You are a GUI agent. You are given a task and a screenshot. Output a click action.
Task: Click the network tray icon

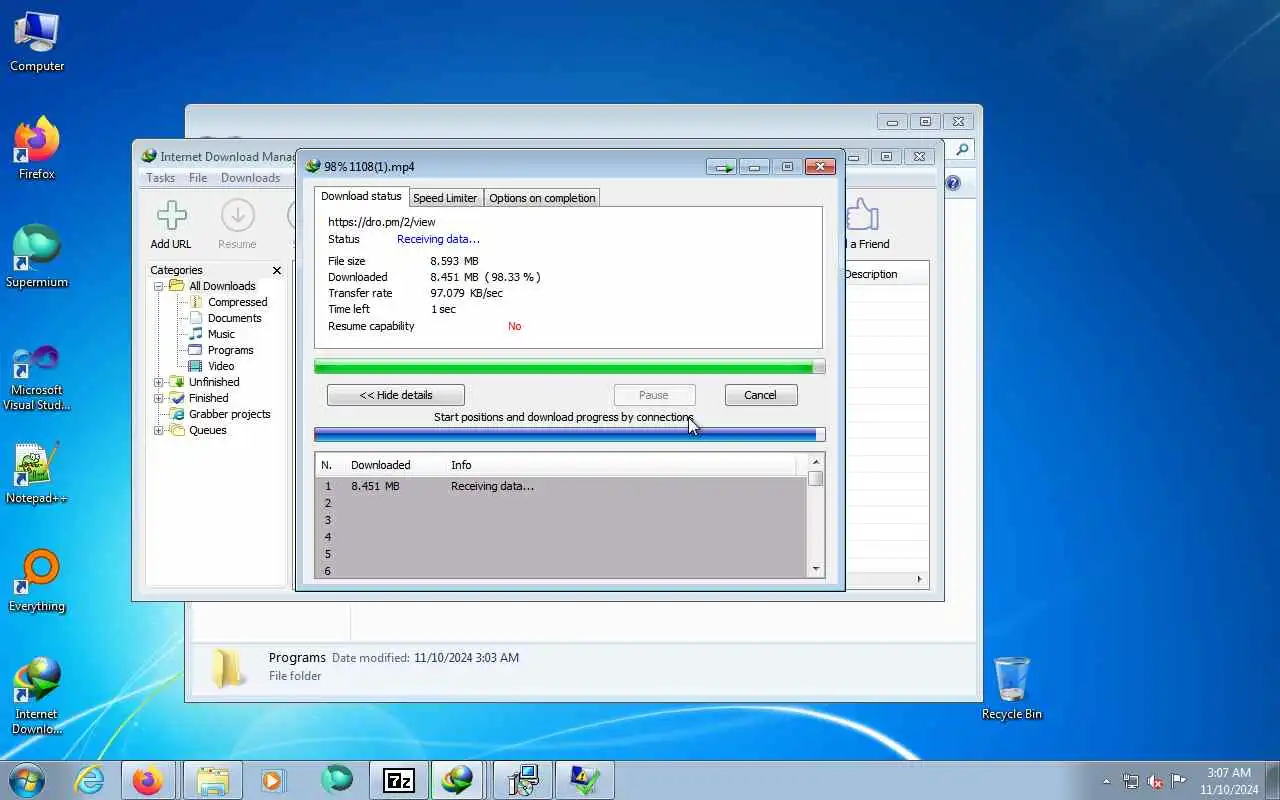tap(1131, 781)
